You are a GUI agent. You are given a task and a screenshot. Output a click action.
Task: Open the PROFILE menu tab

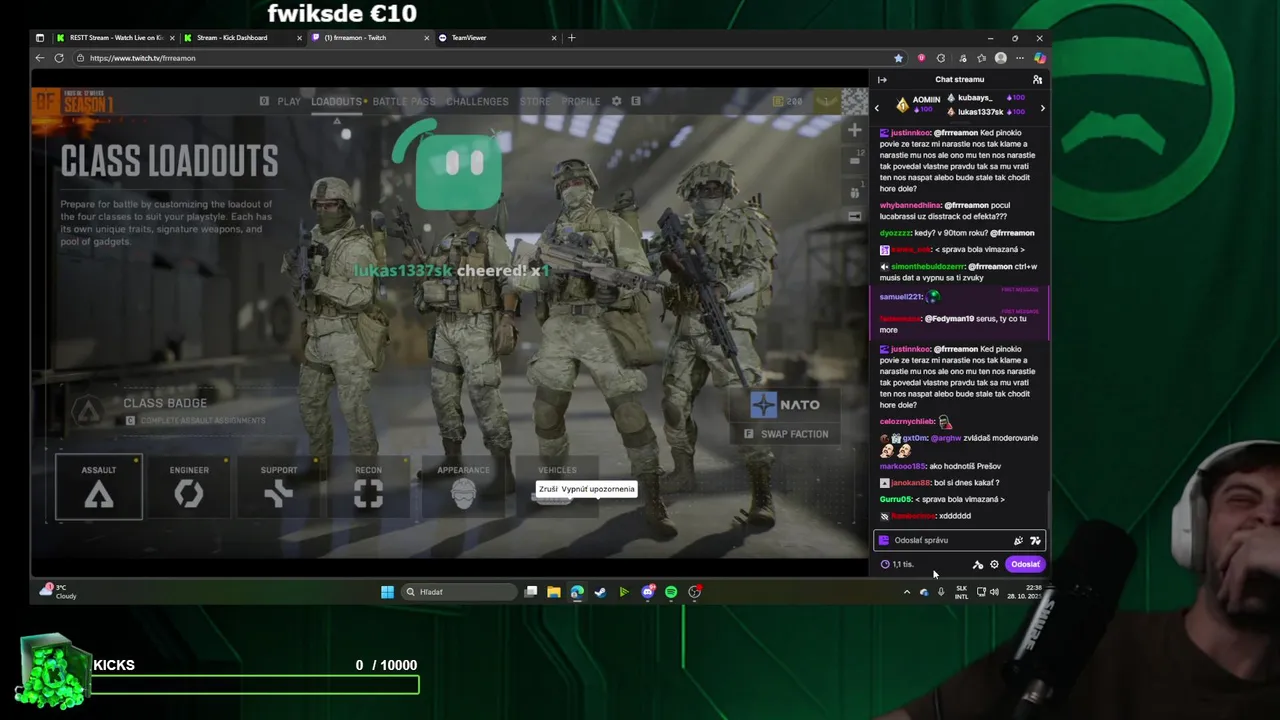(581, 101)
